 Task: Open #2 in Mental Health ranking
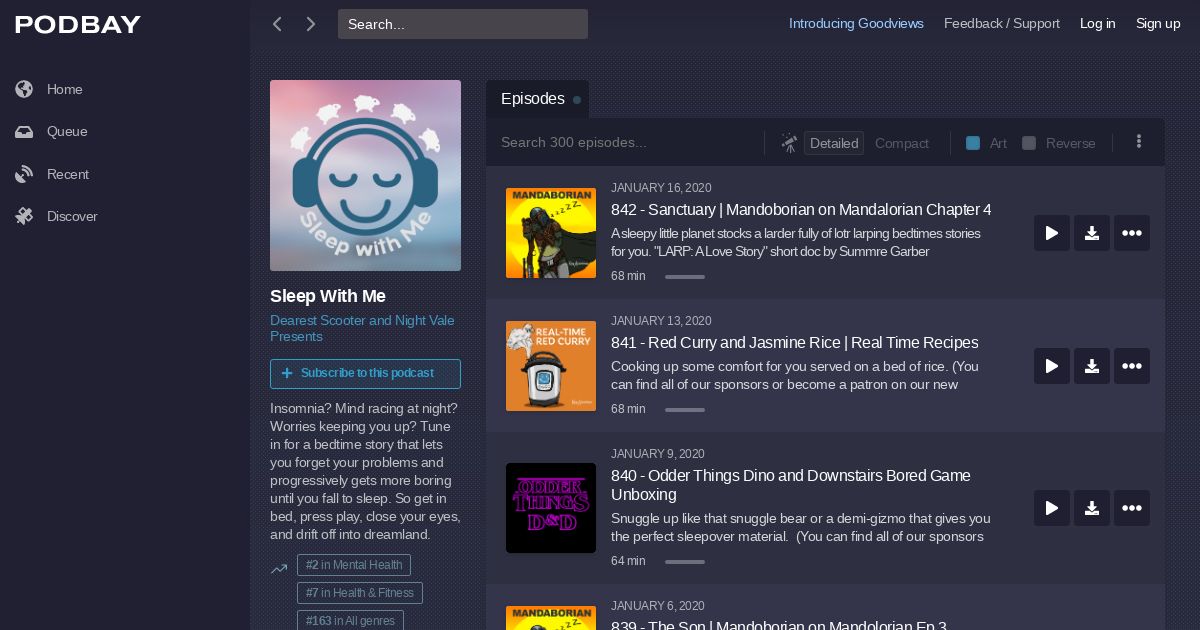point(354,565)
